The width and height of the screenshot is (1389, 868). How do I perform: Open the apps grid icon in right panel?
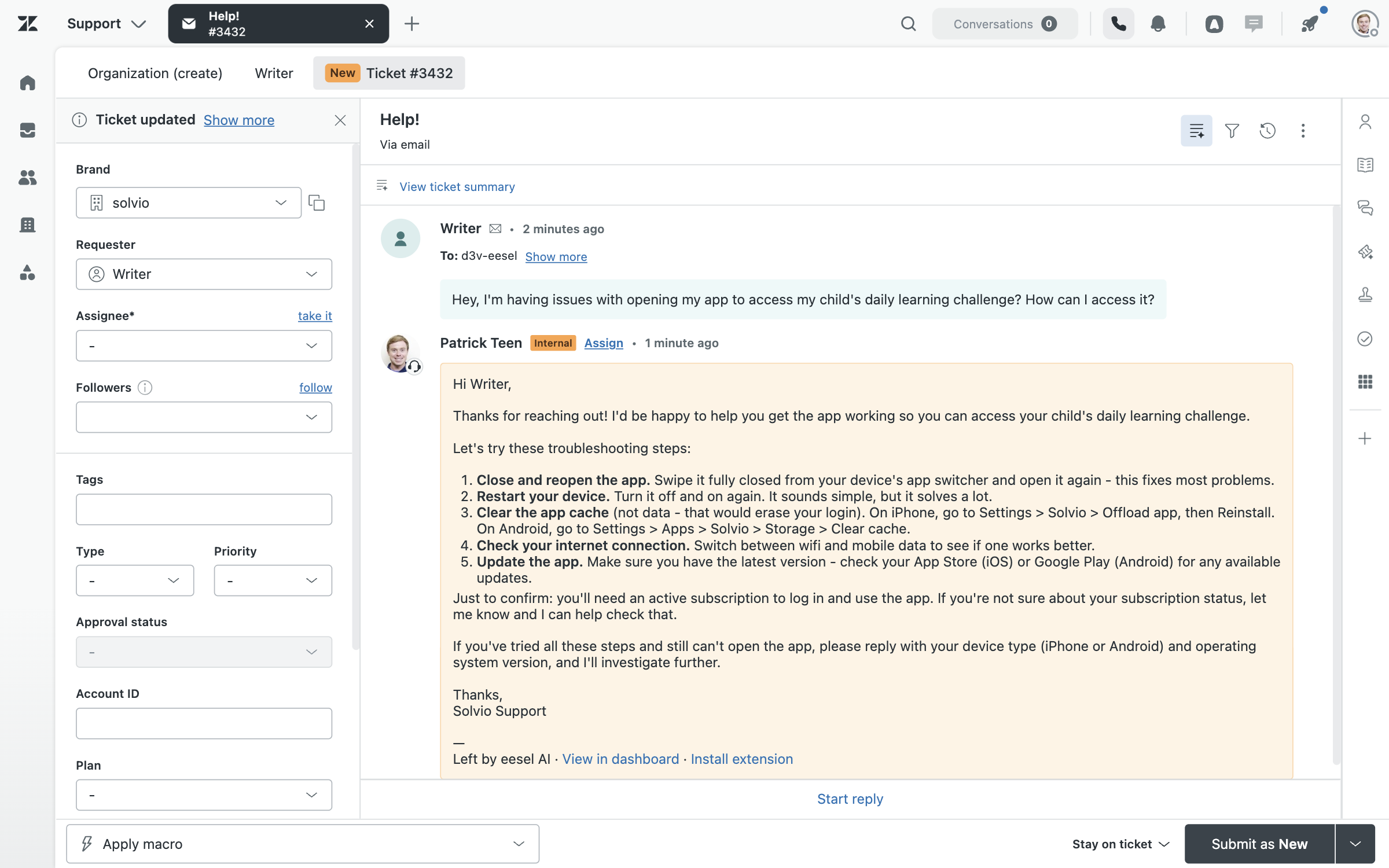coord(1365,382)
